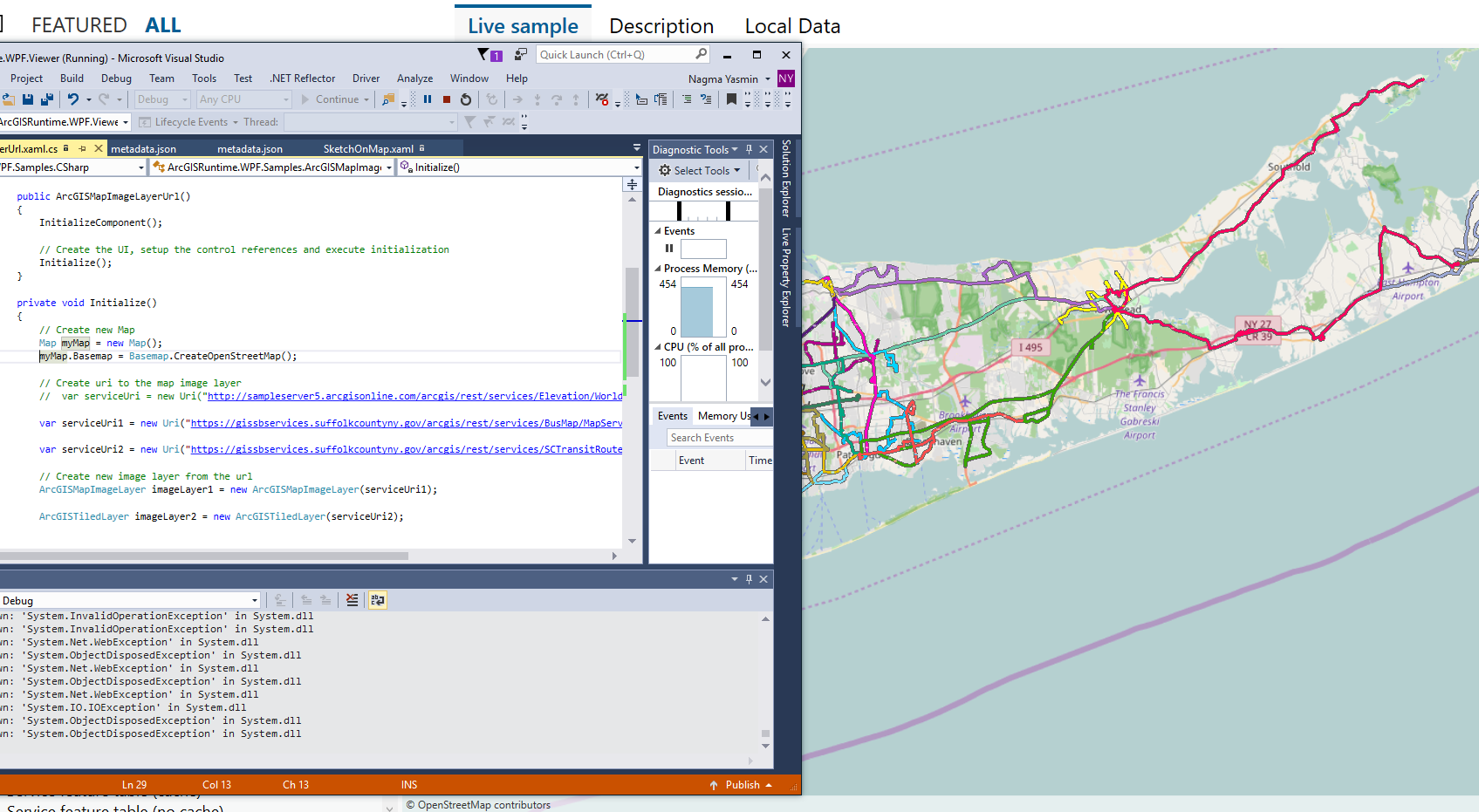Select the Events tab in Diagnostic Tools
This screenshot has height=812, width=1479.
(x=673, y=416)
